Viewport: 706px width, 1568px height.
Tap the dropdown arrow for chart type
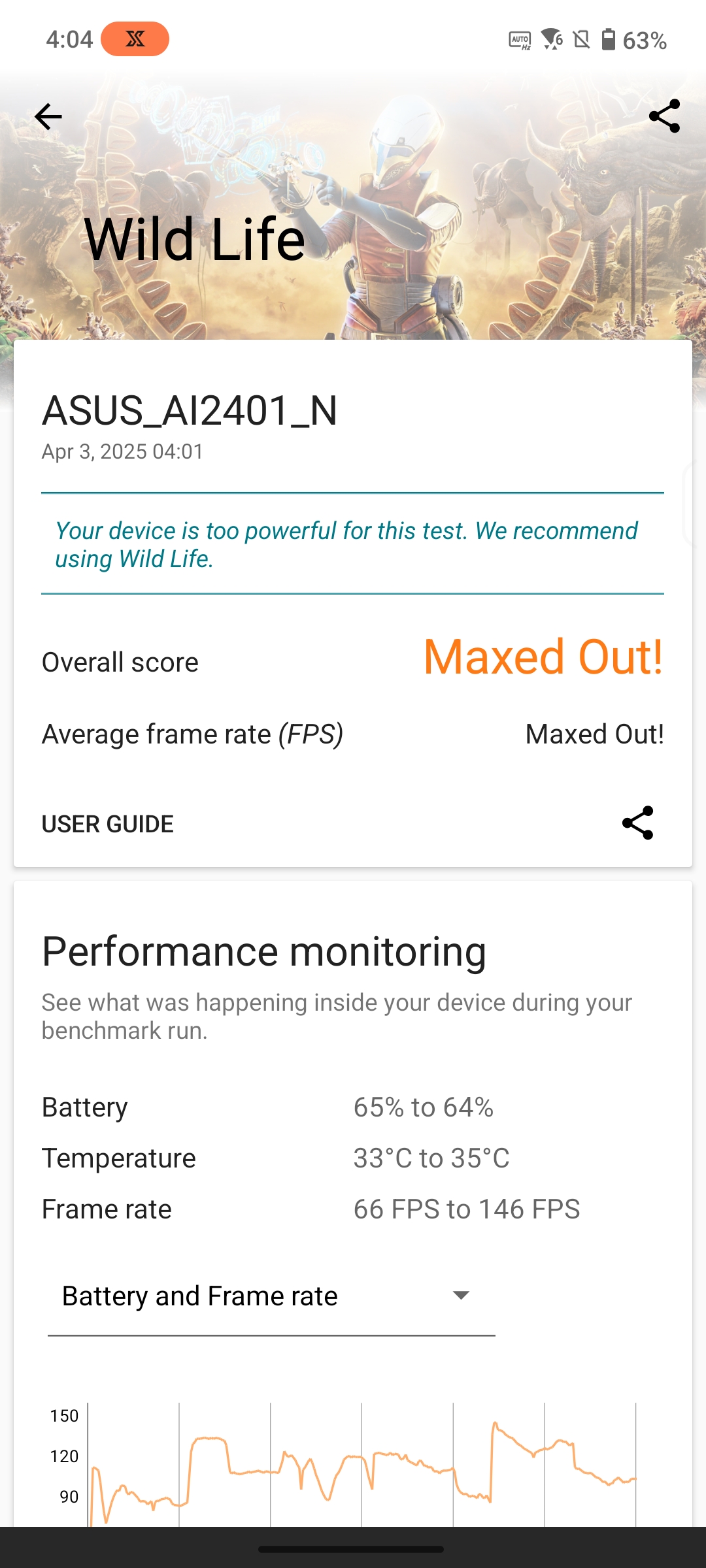[x=461, y=1295]
